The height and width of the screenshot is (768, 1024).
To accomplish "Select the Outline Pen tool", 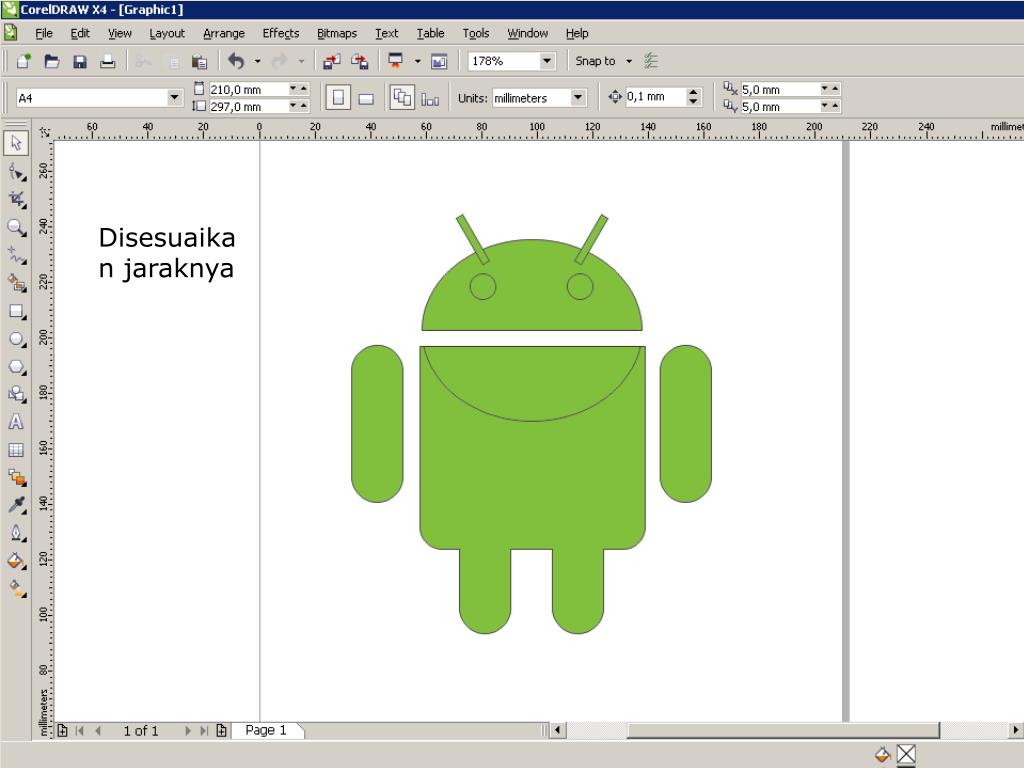I will [16, 533].
